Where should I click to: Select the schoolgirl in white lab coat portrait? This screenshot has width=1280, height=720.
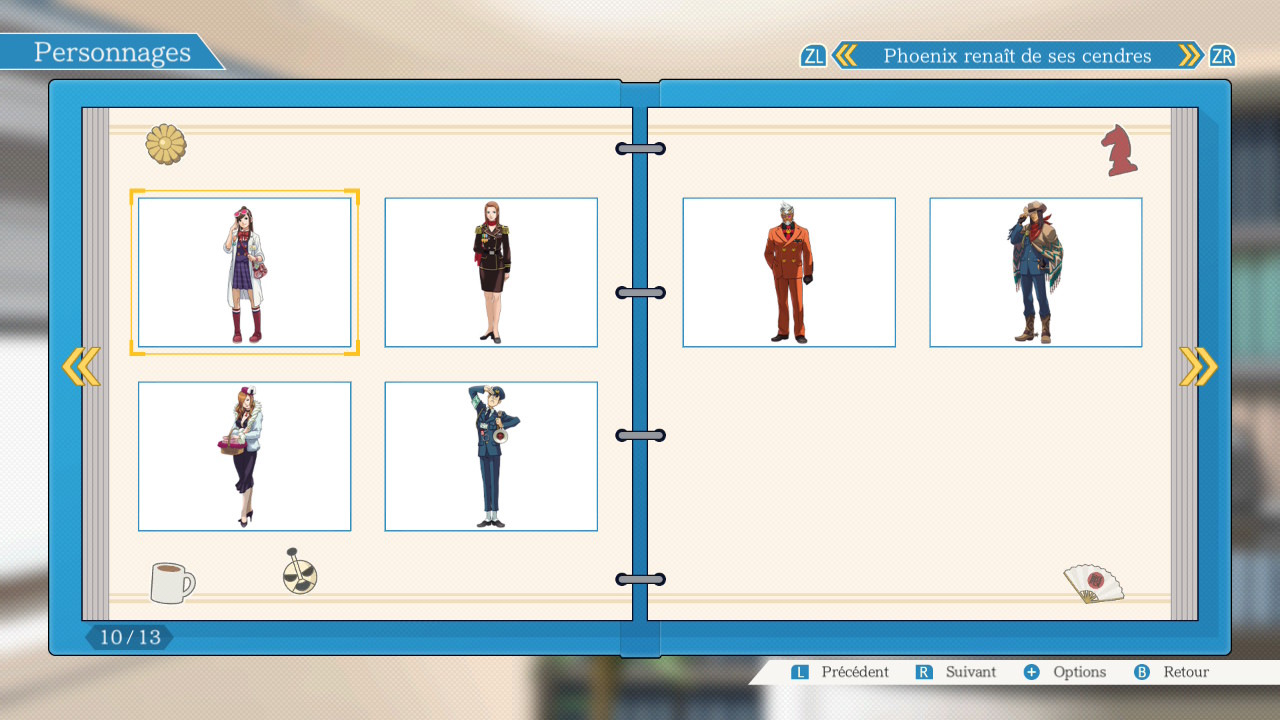point(244,272)
